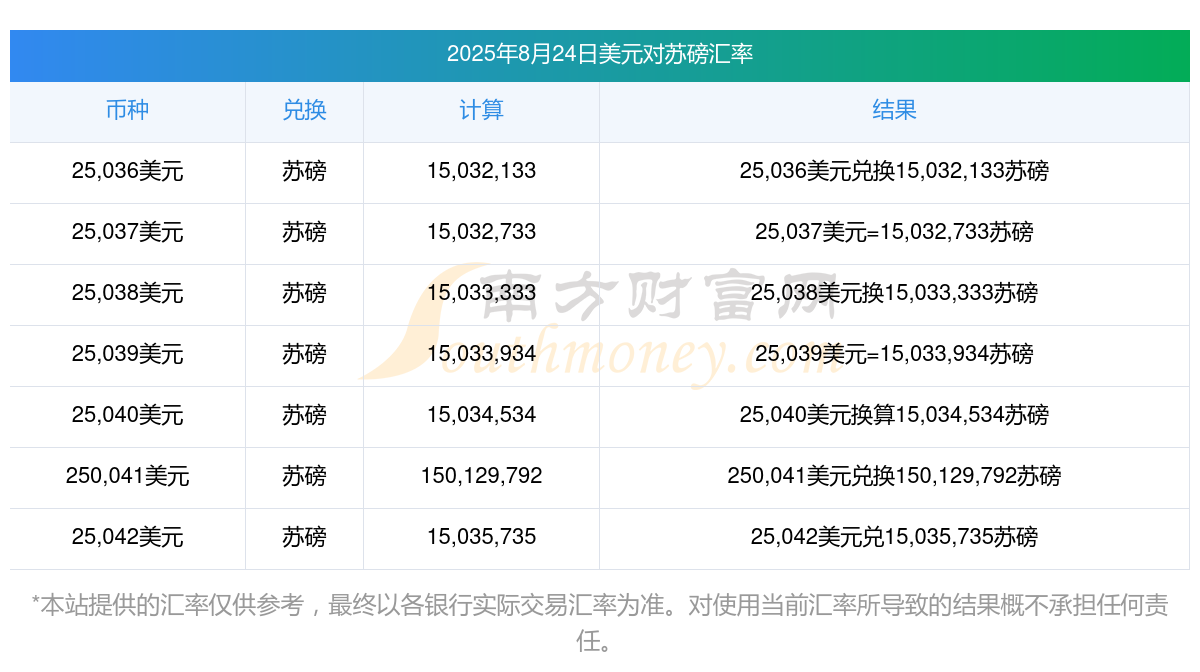Select the calculated value 15,034,534
The image size is (1200, 672).
481,415
